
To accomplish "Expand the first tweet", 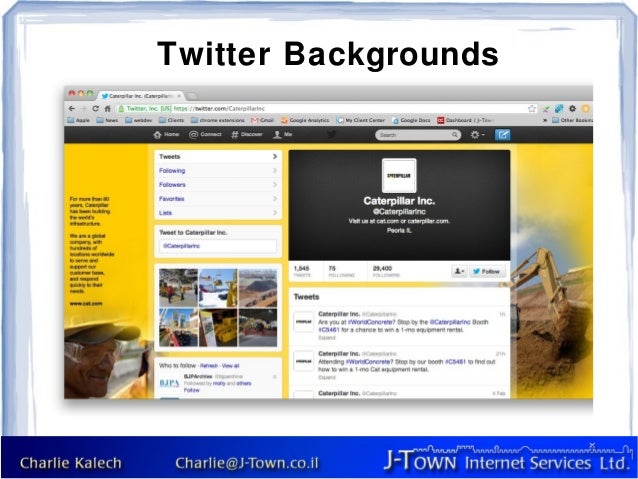I will [327, 337].
